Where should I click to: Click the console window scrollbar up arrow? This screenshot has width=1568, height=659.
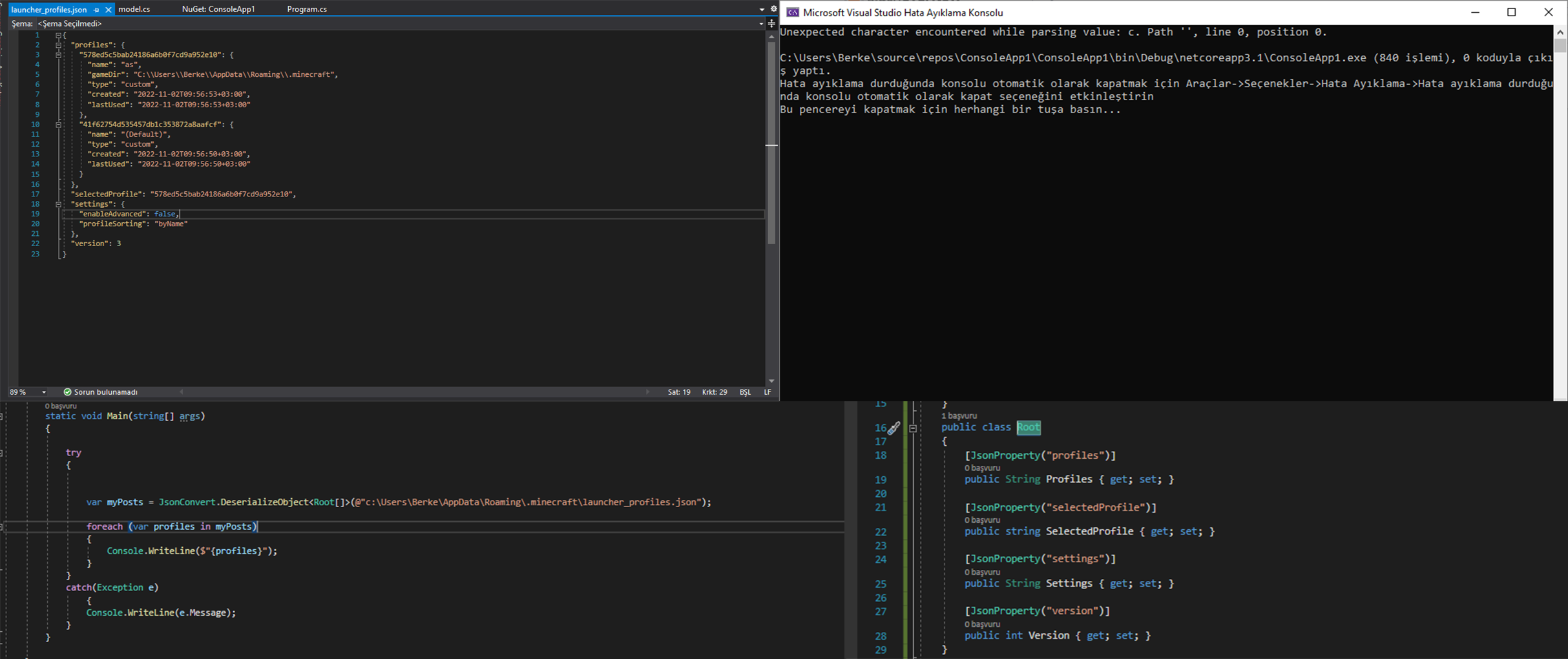pos(1560,32)
